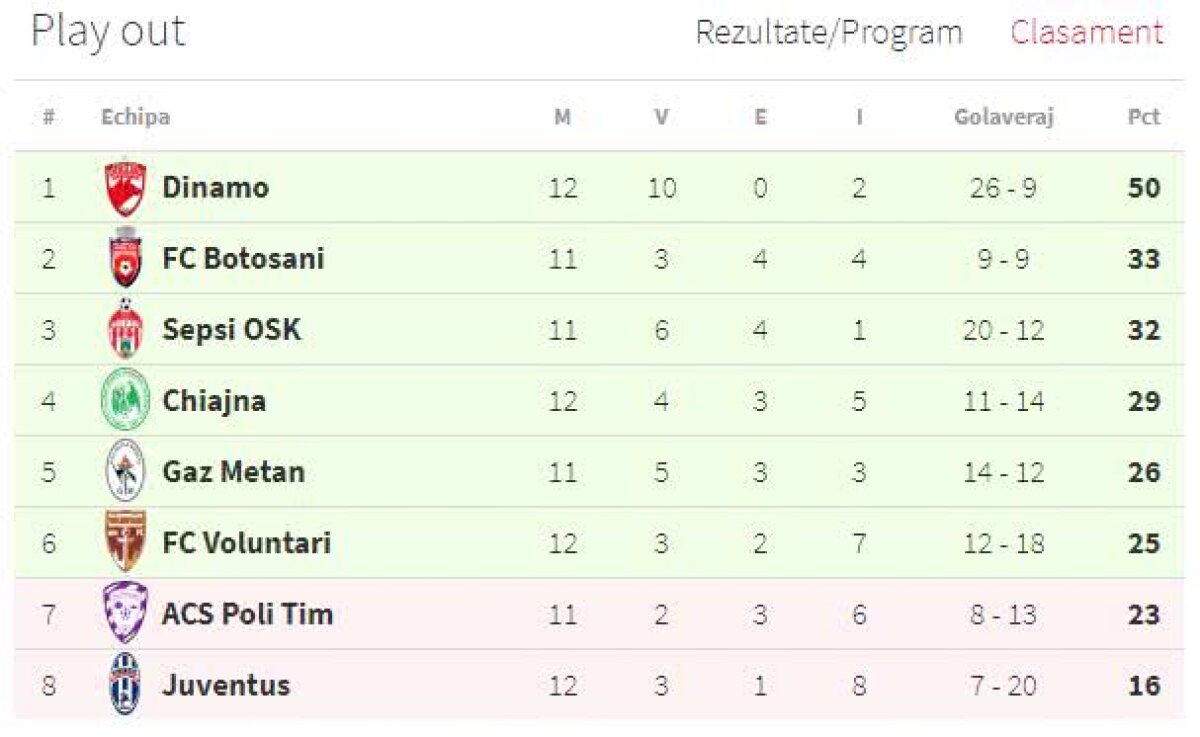This screenshot has height=737, width=1200.
Task: Select the ACS Poli Tim purple badge
Action: 126,613
